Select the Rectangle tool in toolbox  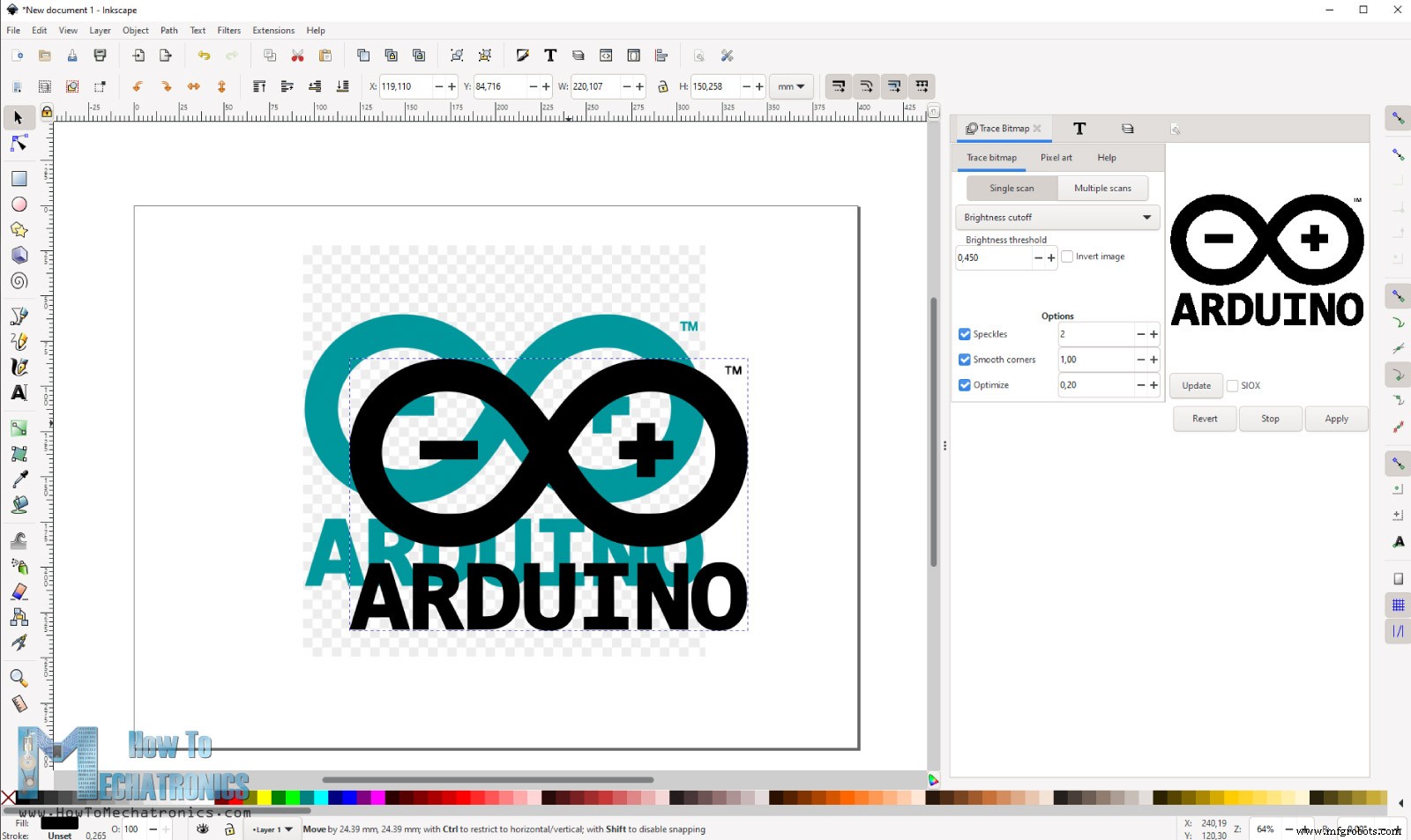point(19,179)
